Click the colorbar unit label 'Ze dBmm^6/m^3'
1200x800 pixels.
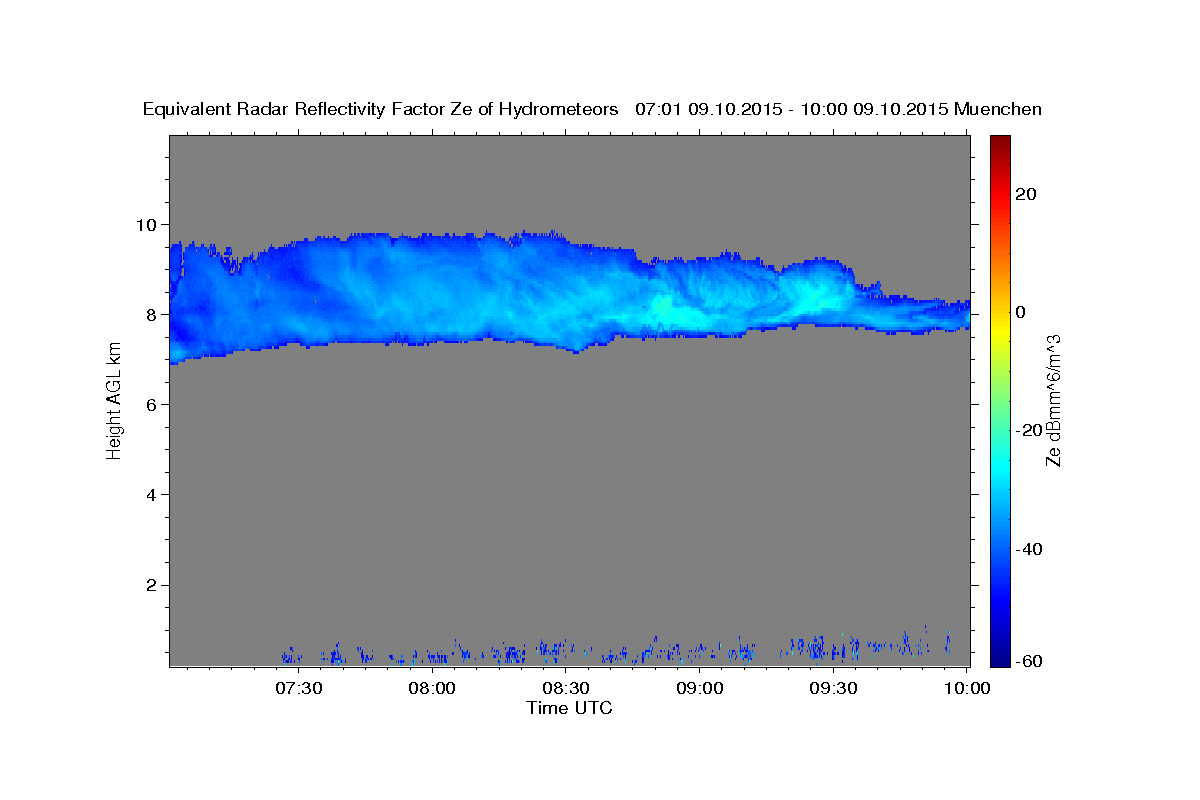point(1053,400)
